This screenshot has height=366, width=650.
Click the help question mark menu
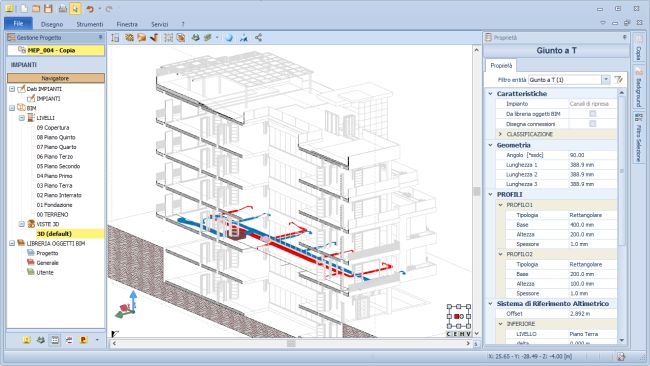pos(183,24)
